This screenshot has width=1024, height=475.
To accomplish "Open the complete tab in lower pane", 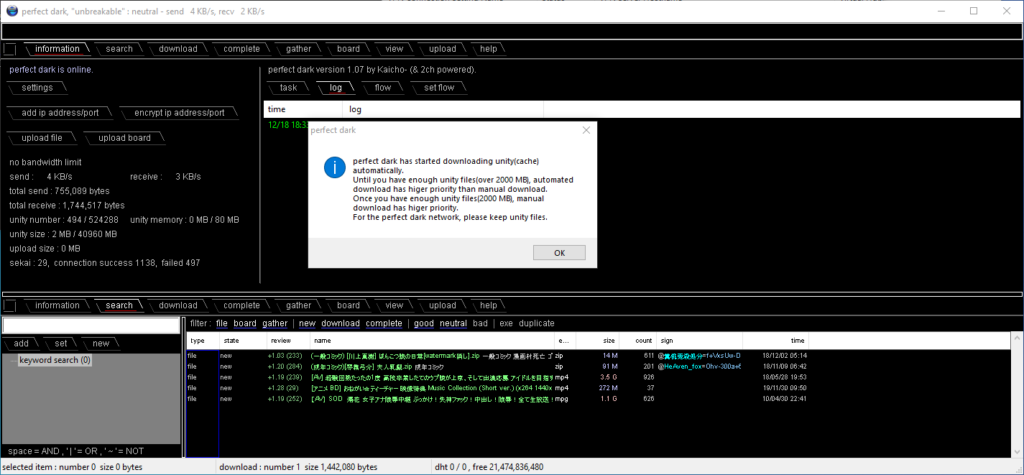I will [x=241, y=306].
